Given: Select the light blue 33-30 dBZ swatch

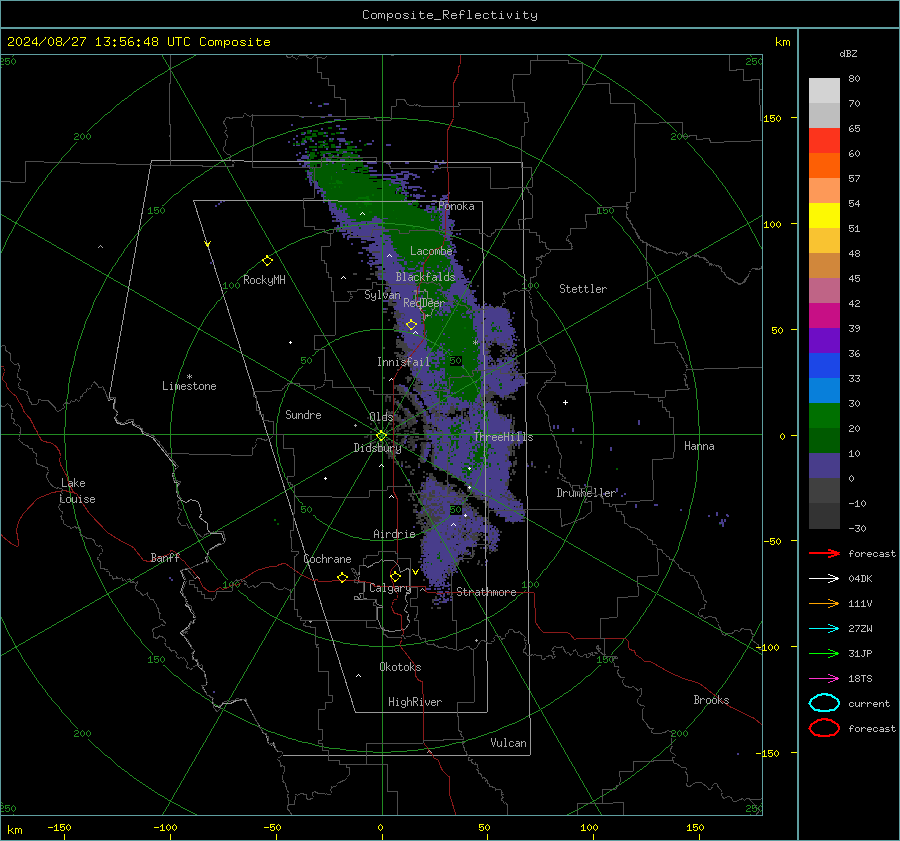Looking at the screenshot, I should click(x=824, y=390).
